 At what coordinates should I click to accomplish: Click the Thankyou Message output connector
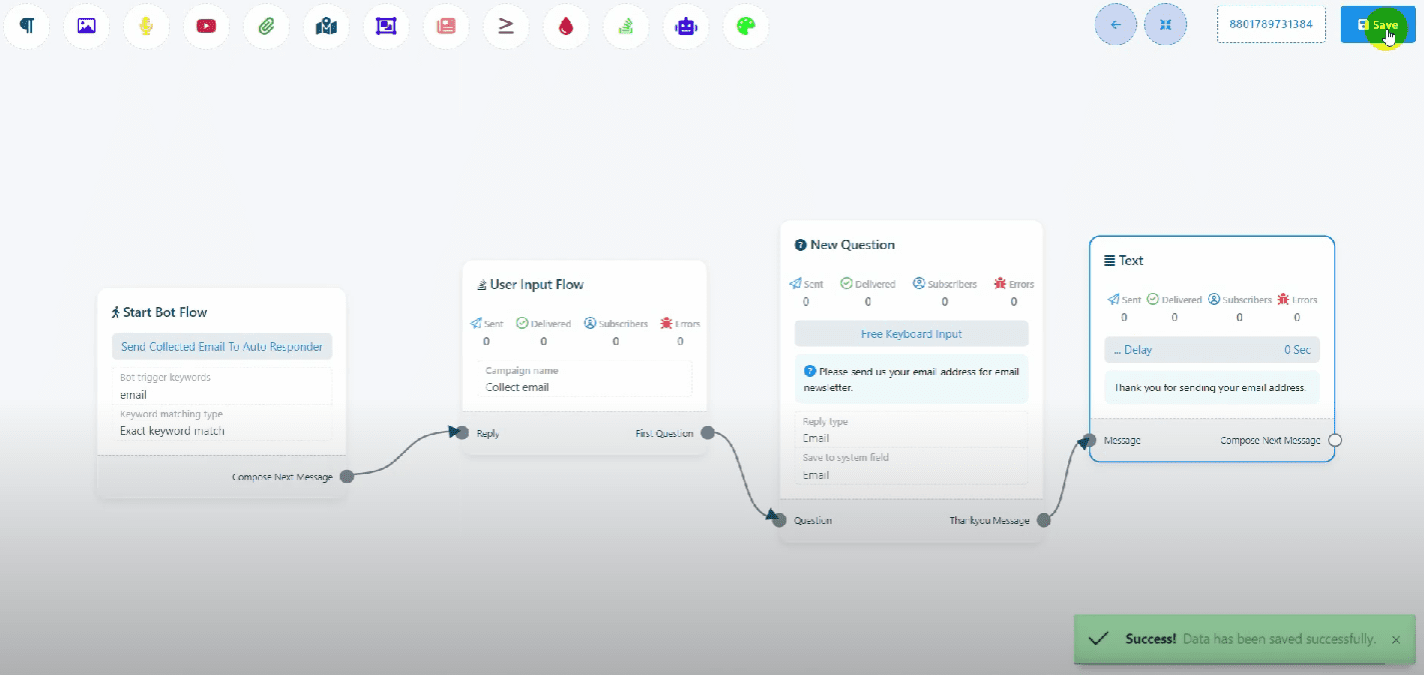pos(1044,520)
